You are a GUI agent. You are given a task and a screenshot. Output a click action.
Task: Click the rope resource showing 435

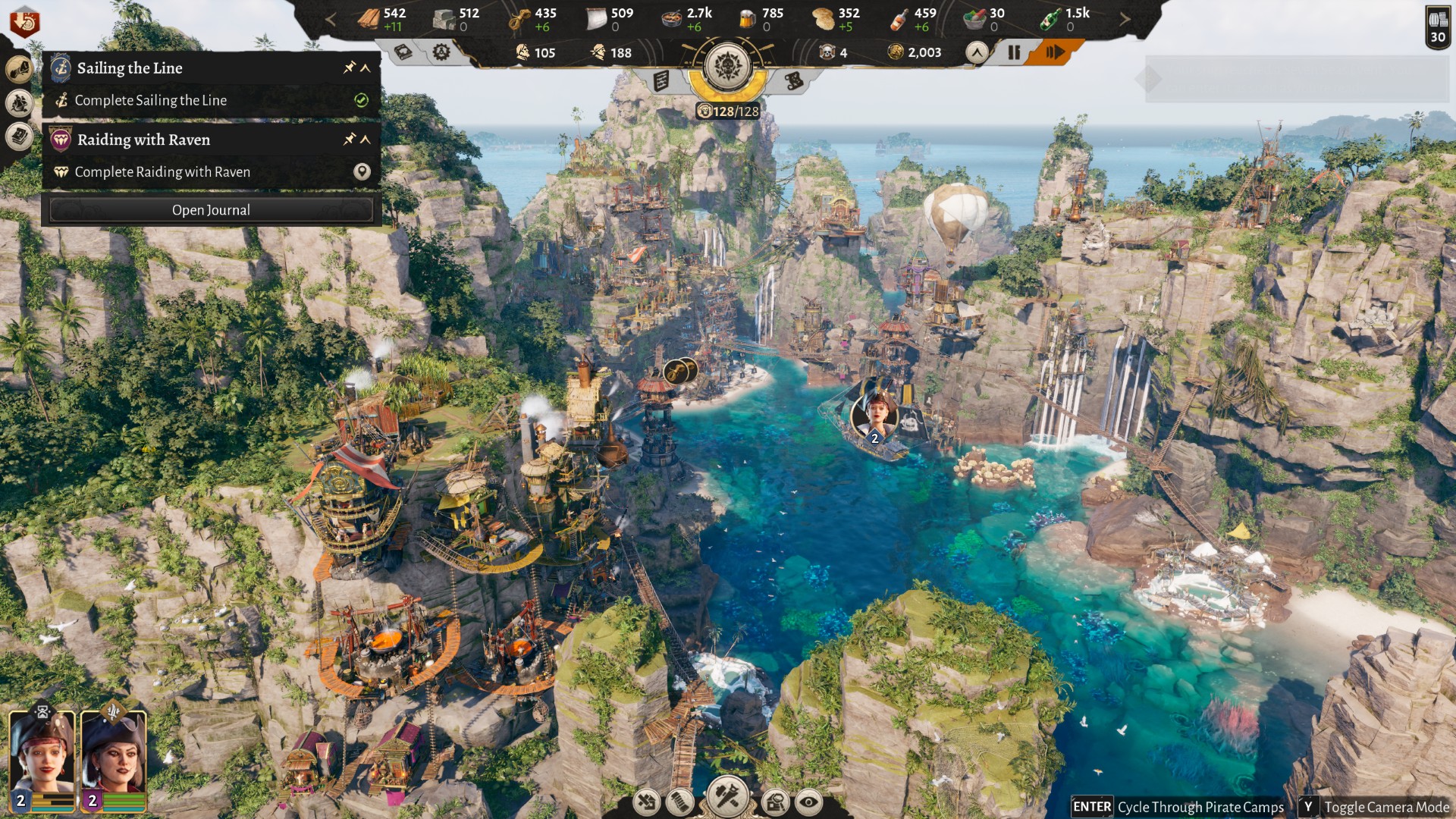pos(532,19)
